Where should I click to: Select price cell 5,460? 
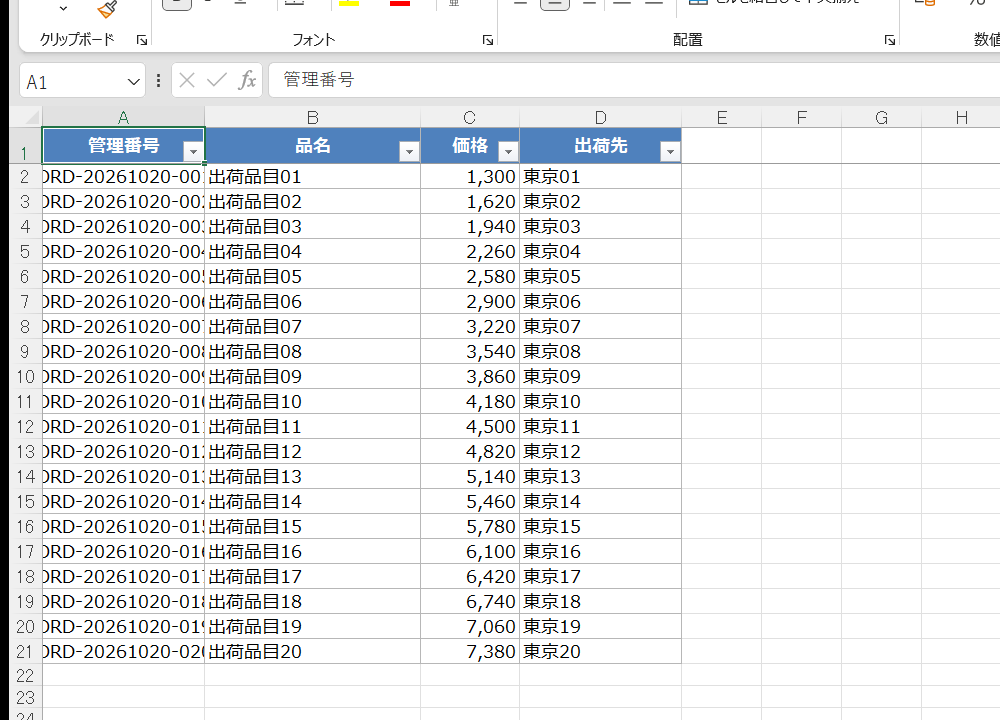[x=470, y=502]
